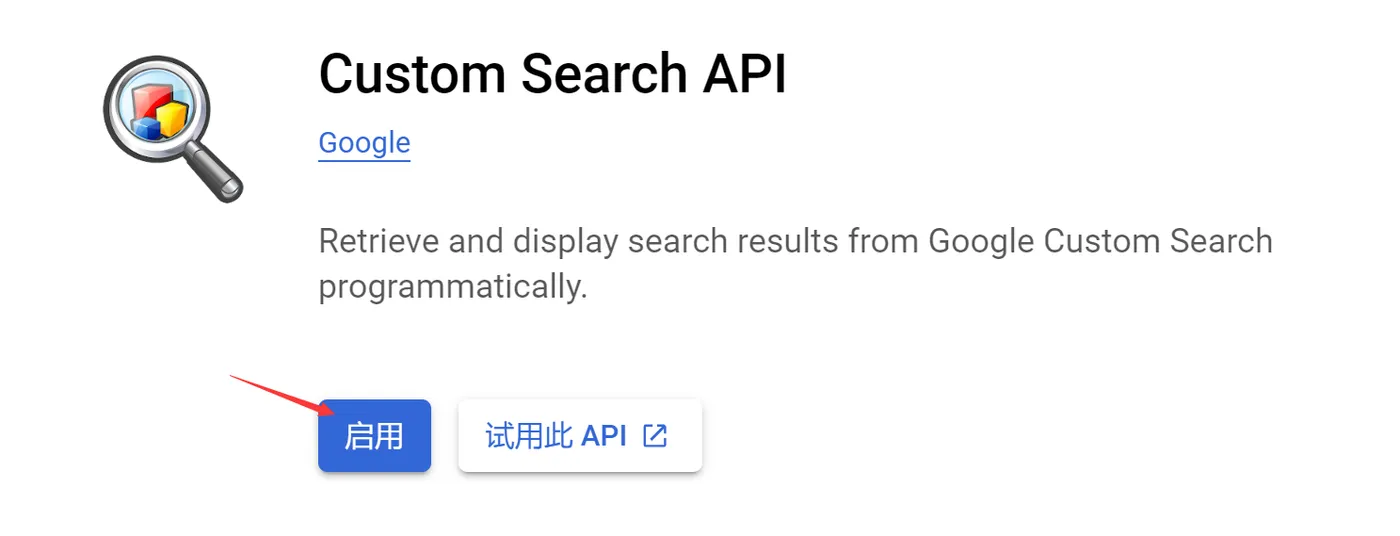
Task: Click the blue block in the logo
Action: (x=148, y=126)
